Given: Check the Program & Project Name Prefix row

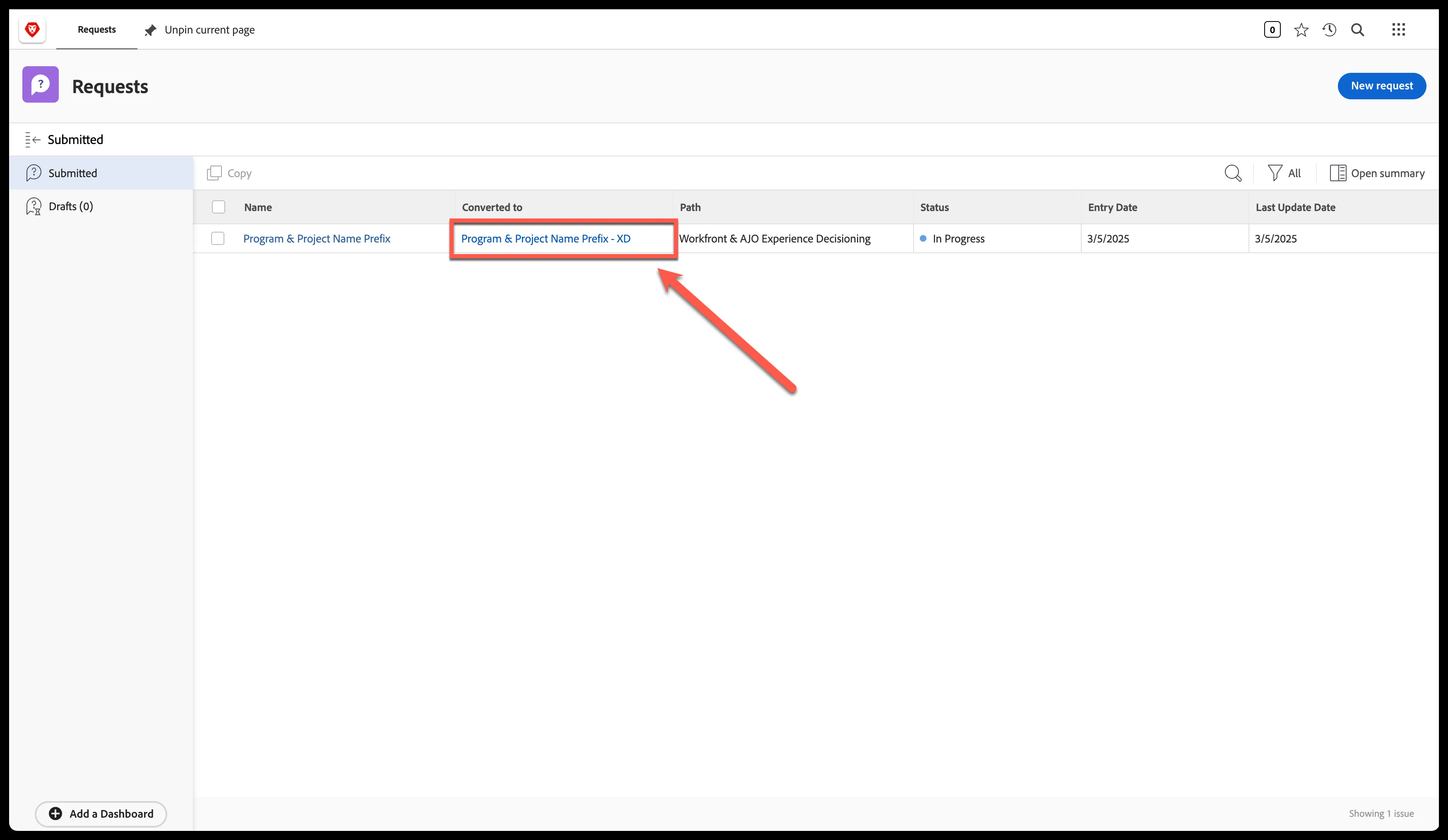Looking at the screenshot, I should [218, 238].
